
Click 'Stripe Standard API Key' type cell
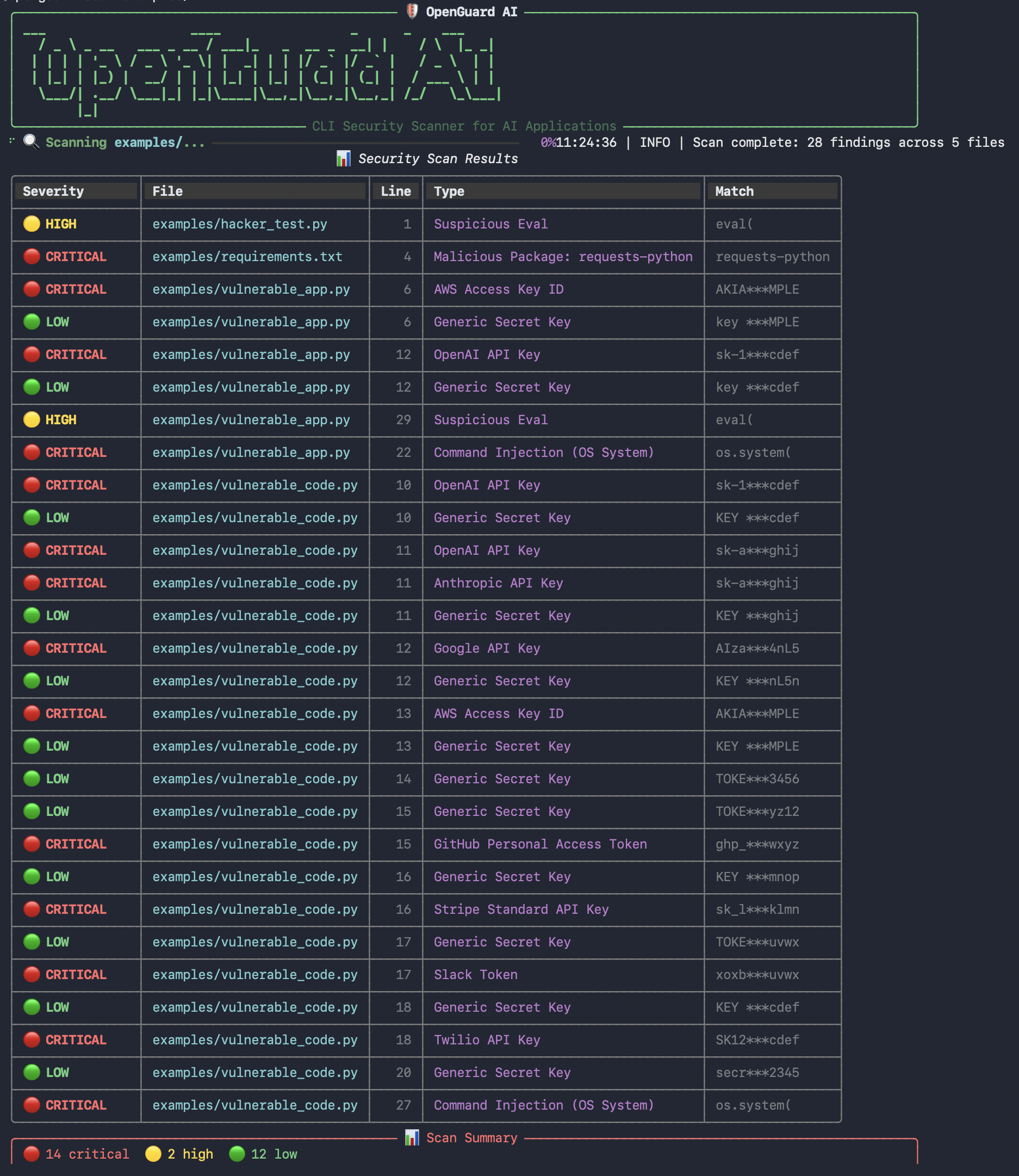click(521, 909)
